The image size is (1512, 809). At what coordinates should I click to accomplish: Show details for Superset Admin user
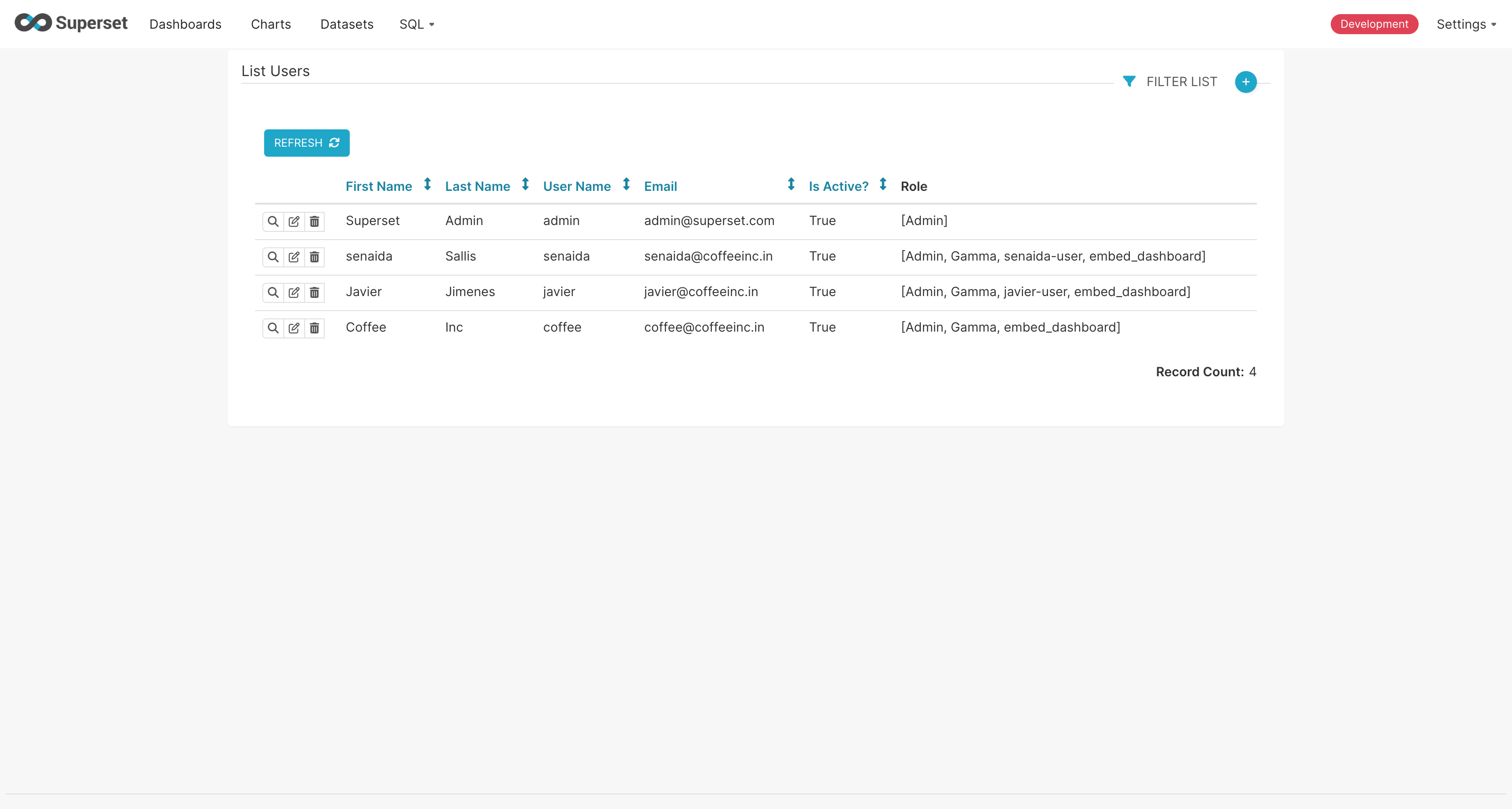tap(273, 221)
